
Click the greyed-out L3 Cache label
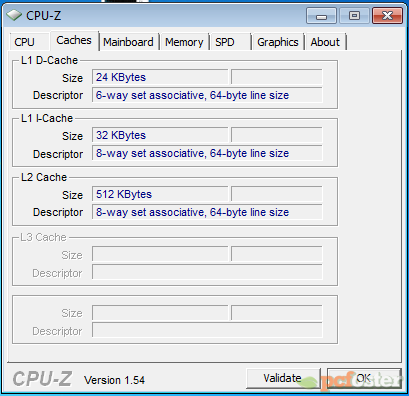click(x=44, y=237)
